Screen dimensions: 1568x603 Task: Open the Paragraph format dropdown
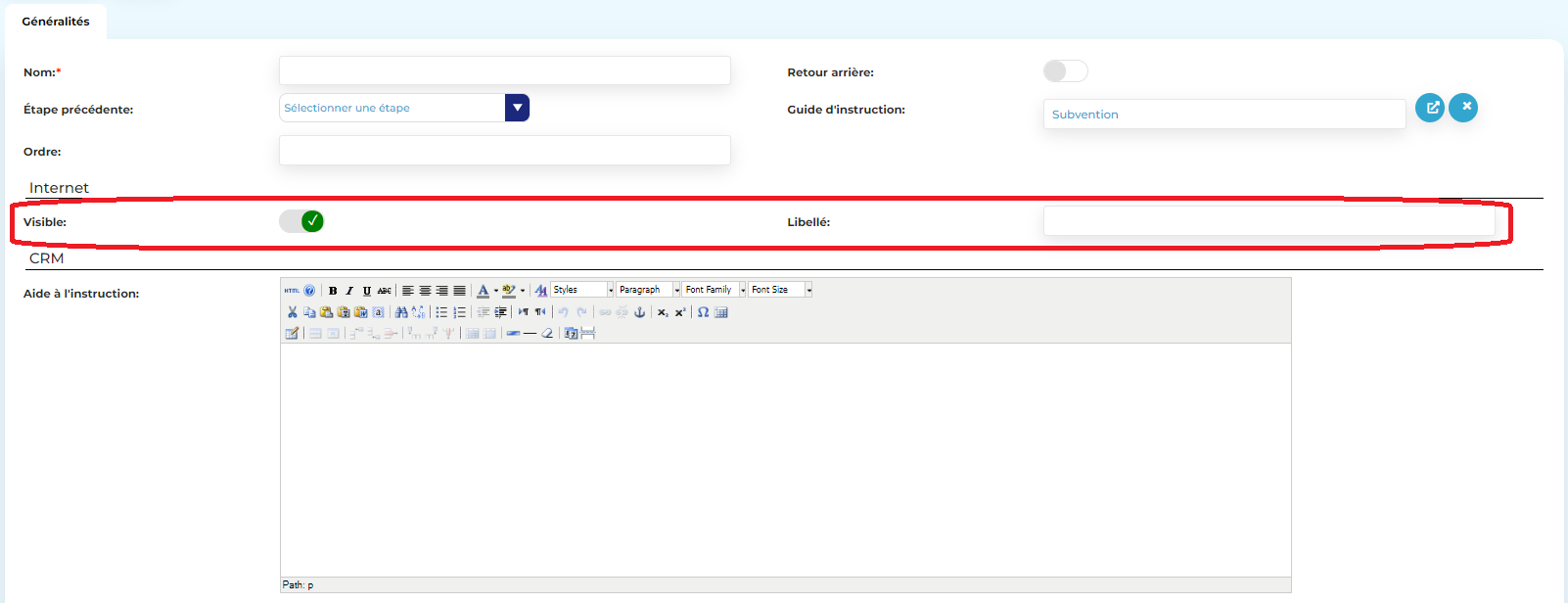click(676, 290)
